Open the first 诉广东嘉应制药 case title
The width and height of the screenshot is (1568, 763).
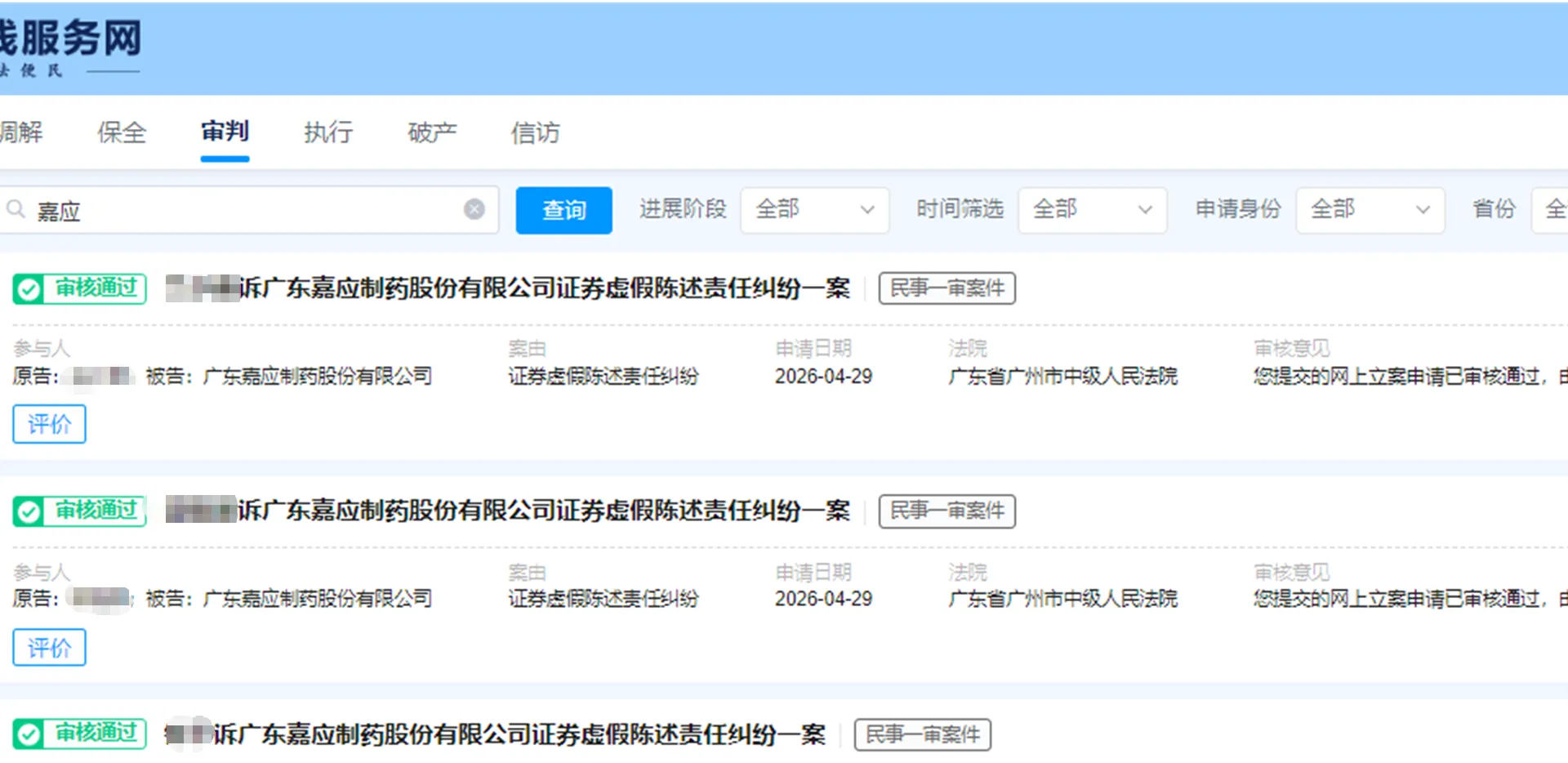(x=508, y=288)
